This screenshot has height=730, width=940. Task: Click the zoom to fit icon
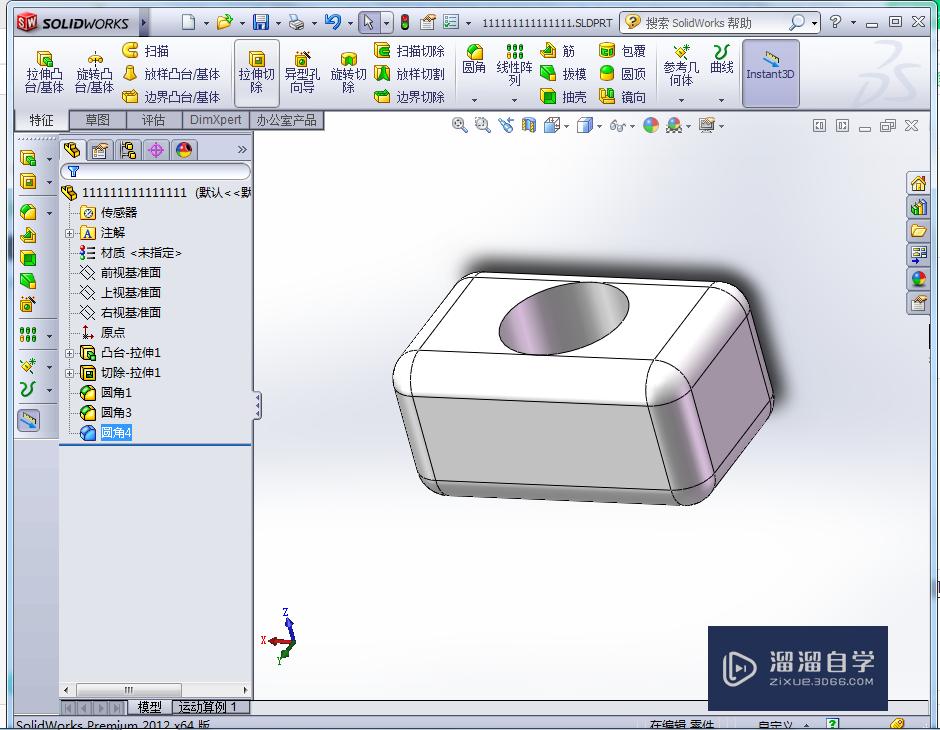tap(460, 126)
